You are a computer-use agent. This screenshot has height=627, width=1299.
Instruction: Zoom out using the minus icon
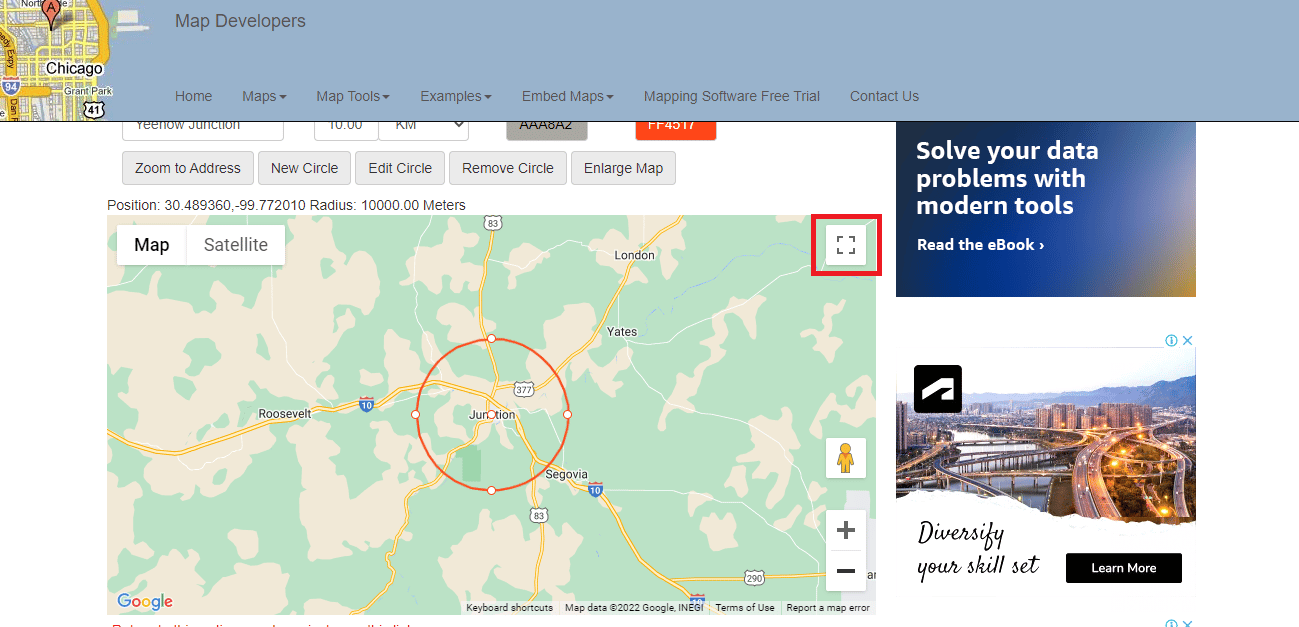(845, 571)
